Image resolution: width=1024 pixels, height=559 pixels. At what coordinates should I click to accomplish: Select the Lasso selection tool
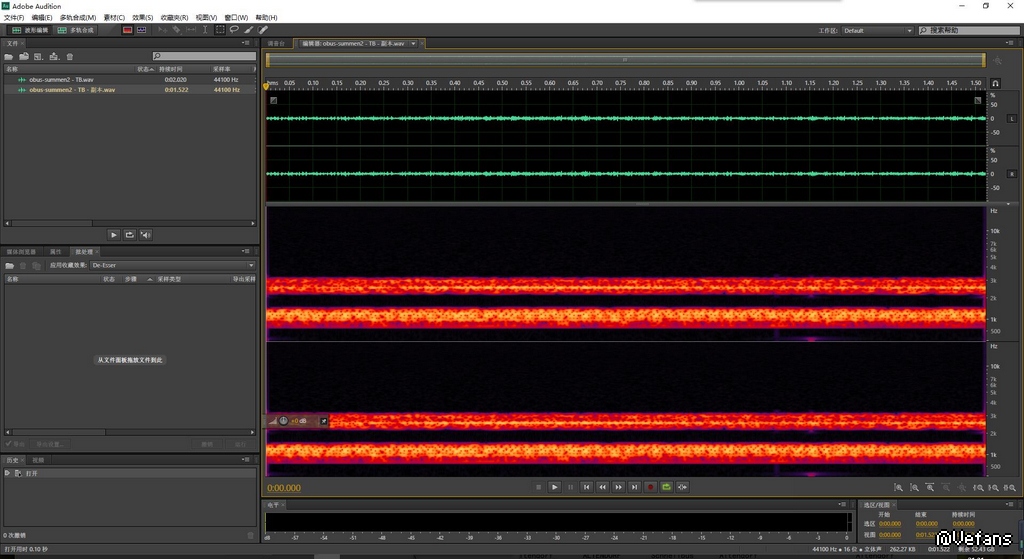point(234,30)
